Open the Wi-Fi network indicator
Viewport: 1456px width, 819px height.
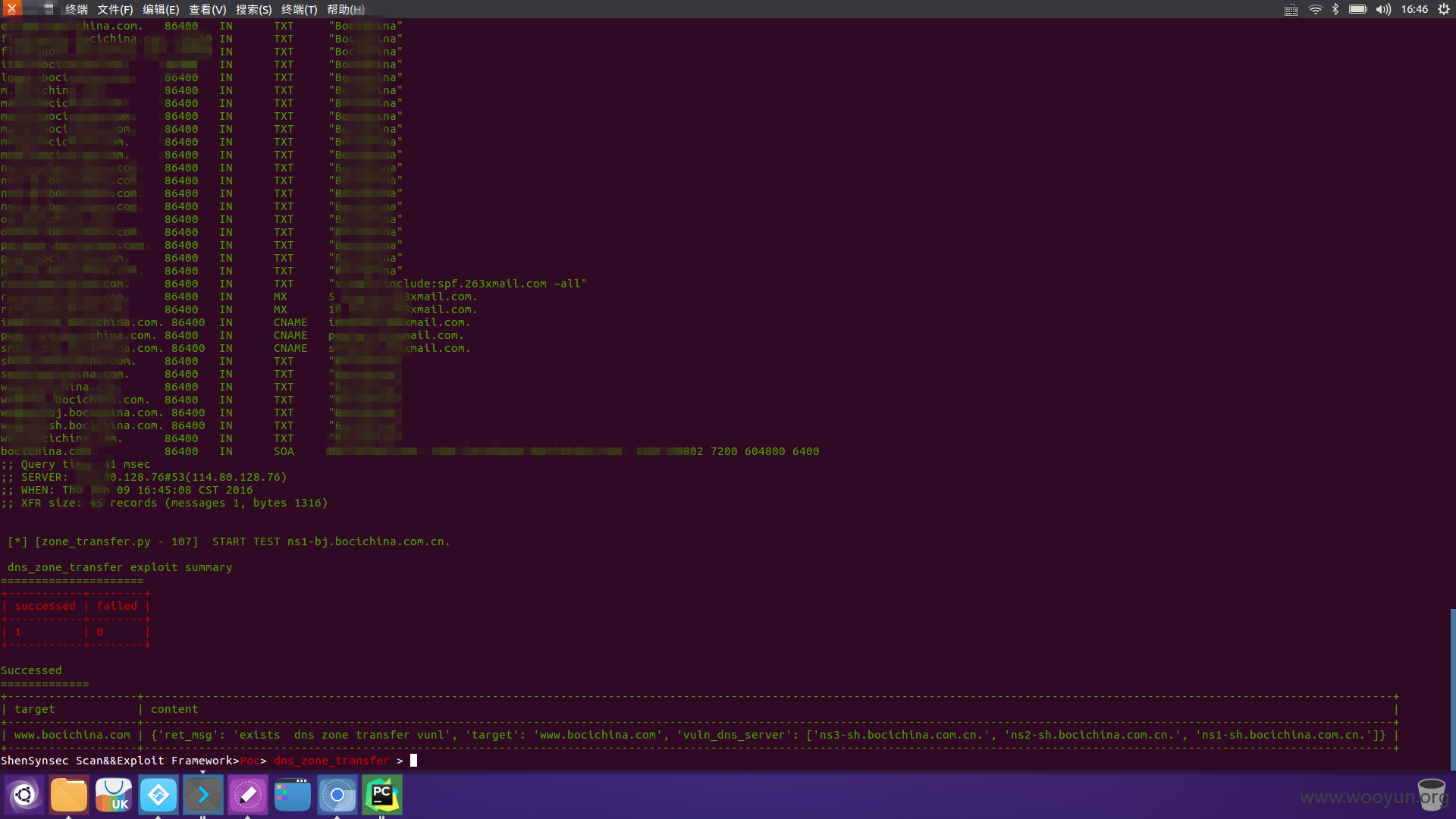click(1315, 9)
